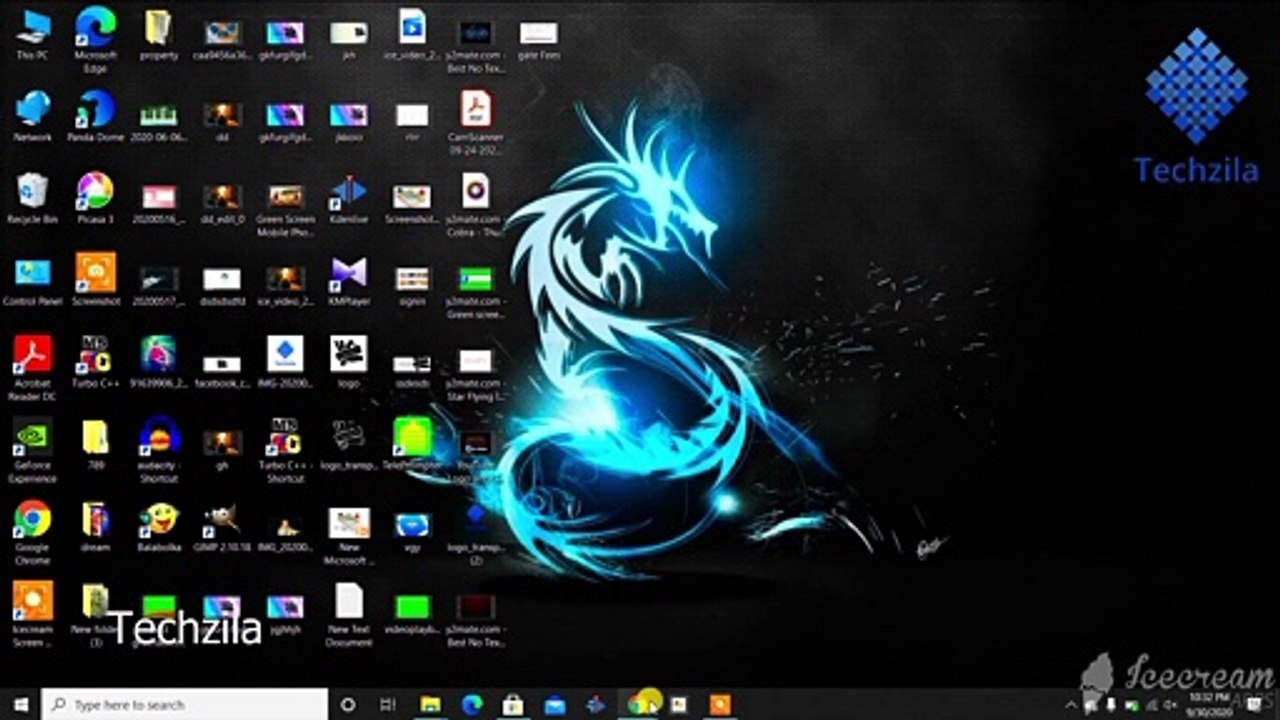Select the 'rhr' file on the desktop
This screenshot has height=720, width=1280.
pos(412,120)
